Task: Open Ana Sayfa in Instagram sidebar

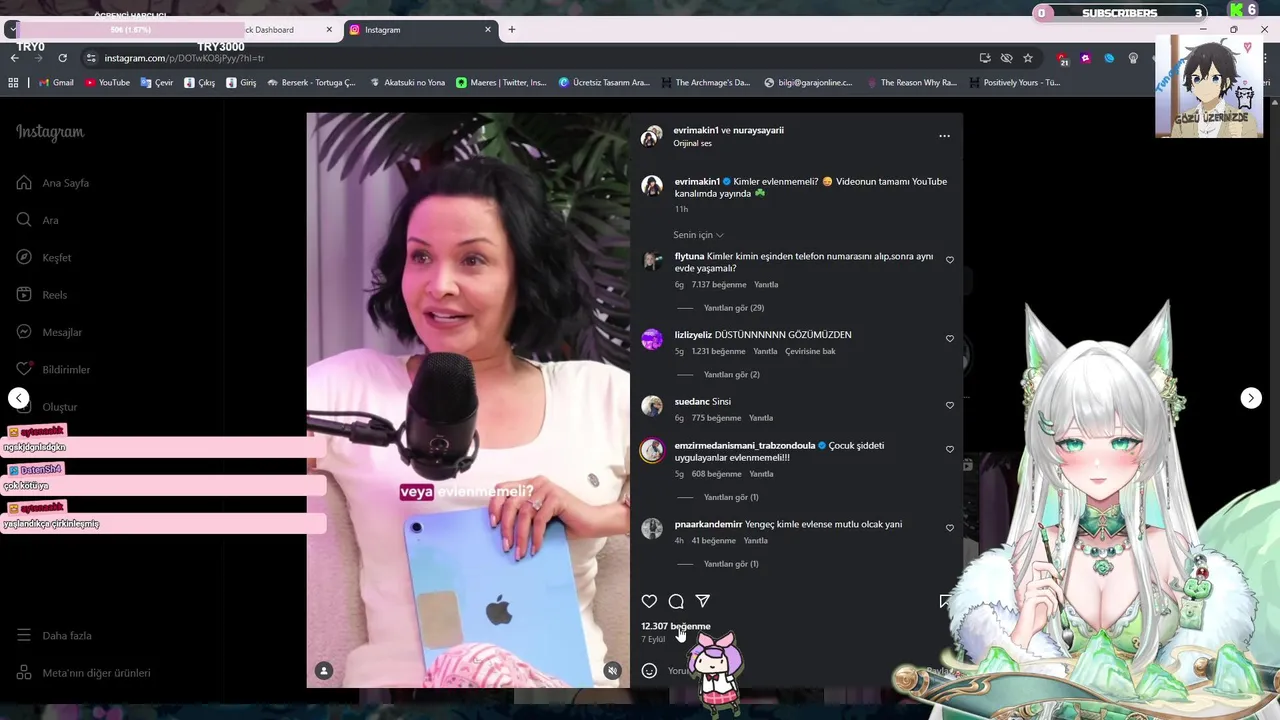Action: (x=53, y=183)
